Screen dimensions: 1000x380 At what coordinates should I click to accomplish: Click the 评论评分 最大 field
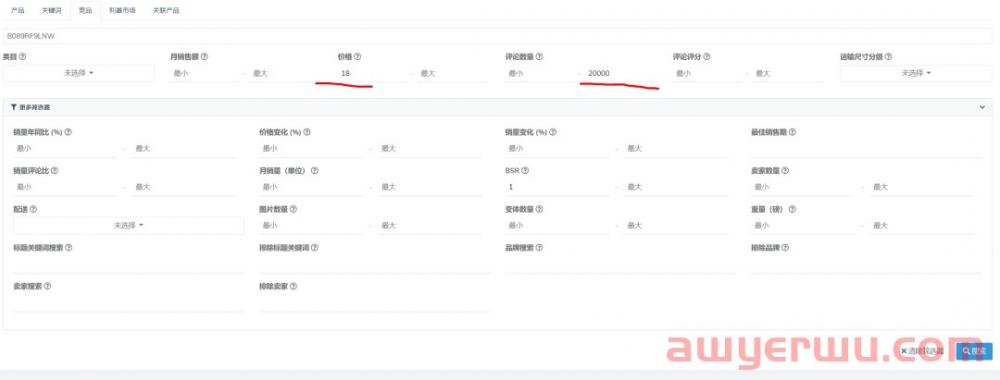787,73
